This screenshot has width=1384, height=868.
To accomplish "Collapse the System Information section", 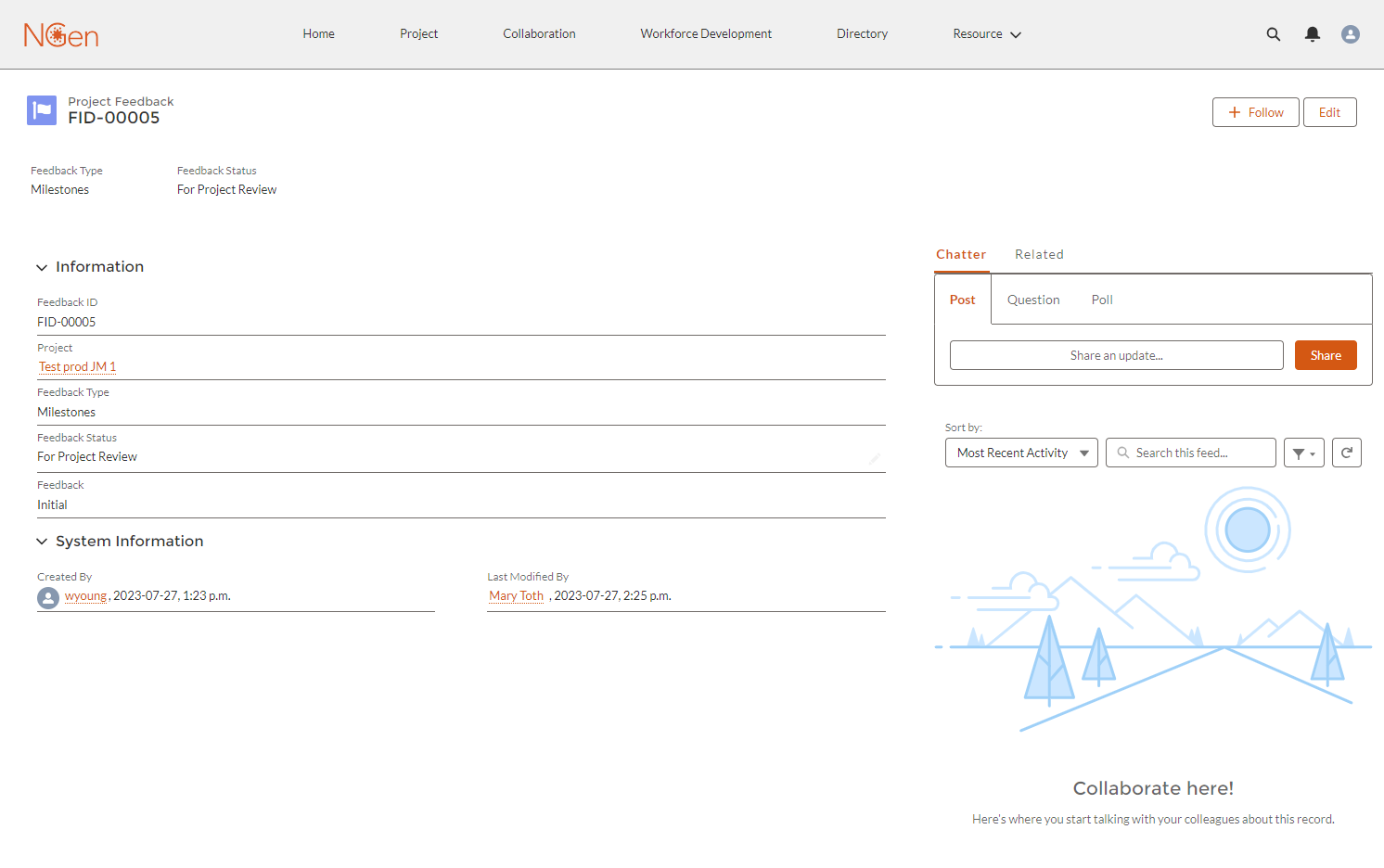I will click(42, 542).
